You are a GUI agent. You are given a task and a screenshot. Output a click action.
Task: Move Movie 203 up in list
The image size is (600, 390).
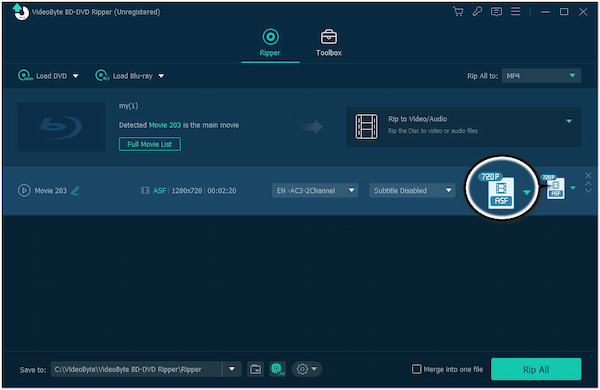[x=588, y=184]
